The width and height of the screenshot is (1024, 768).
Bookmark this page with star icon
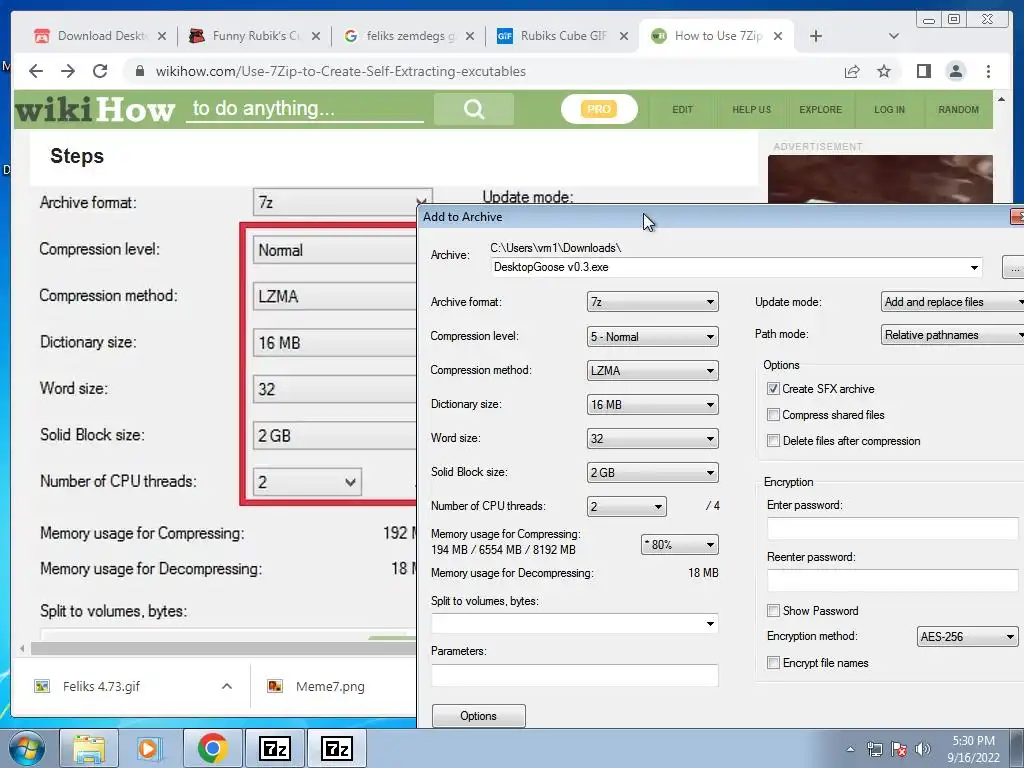[884, 71]
